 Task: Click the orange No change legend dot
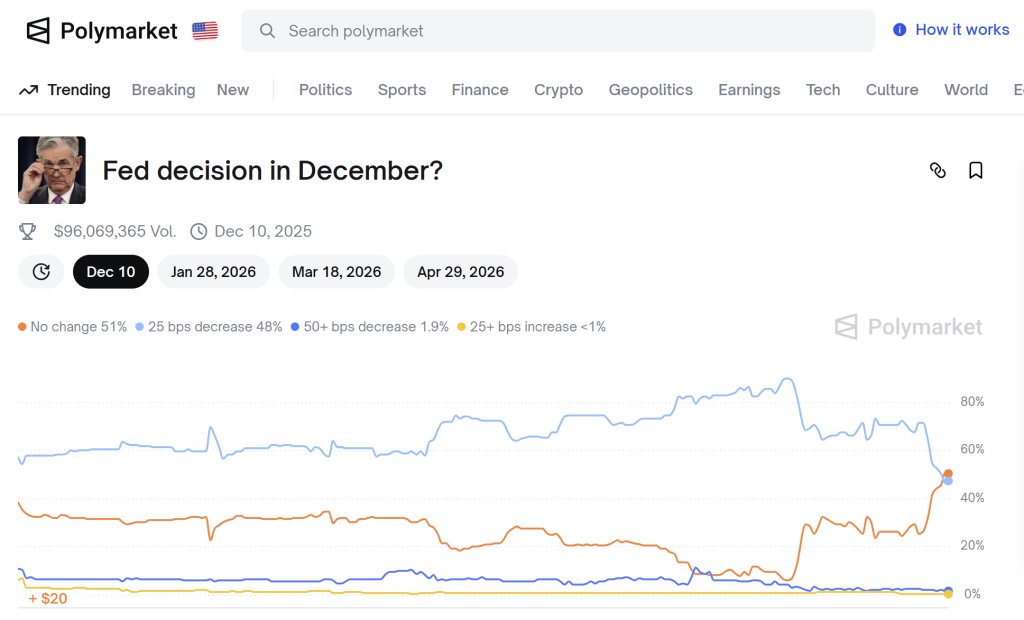tap(22, 327)
